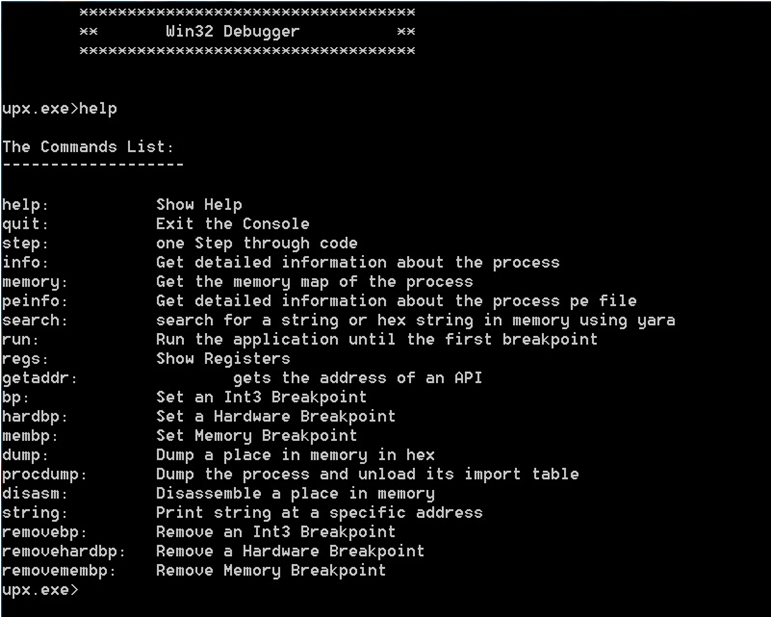Select the 'quit:' command name

(25, 224)
